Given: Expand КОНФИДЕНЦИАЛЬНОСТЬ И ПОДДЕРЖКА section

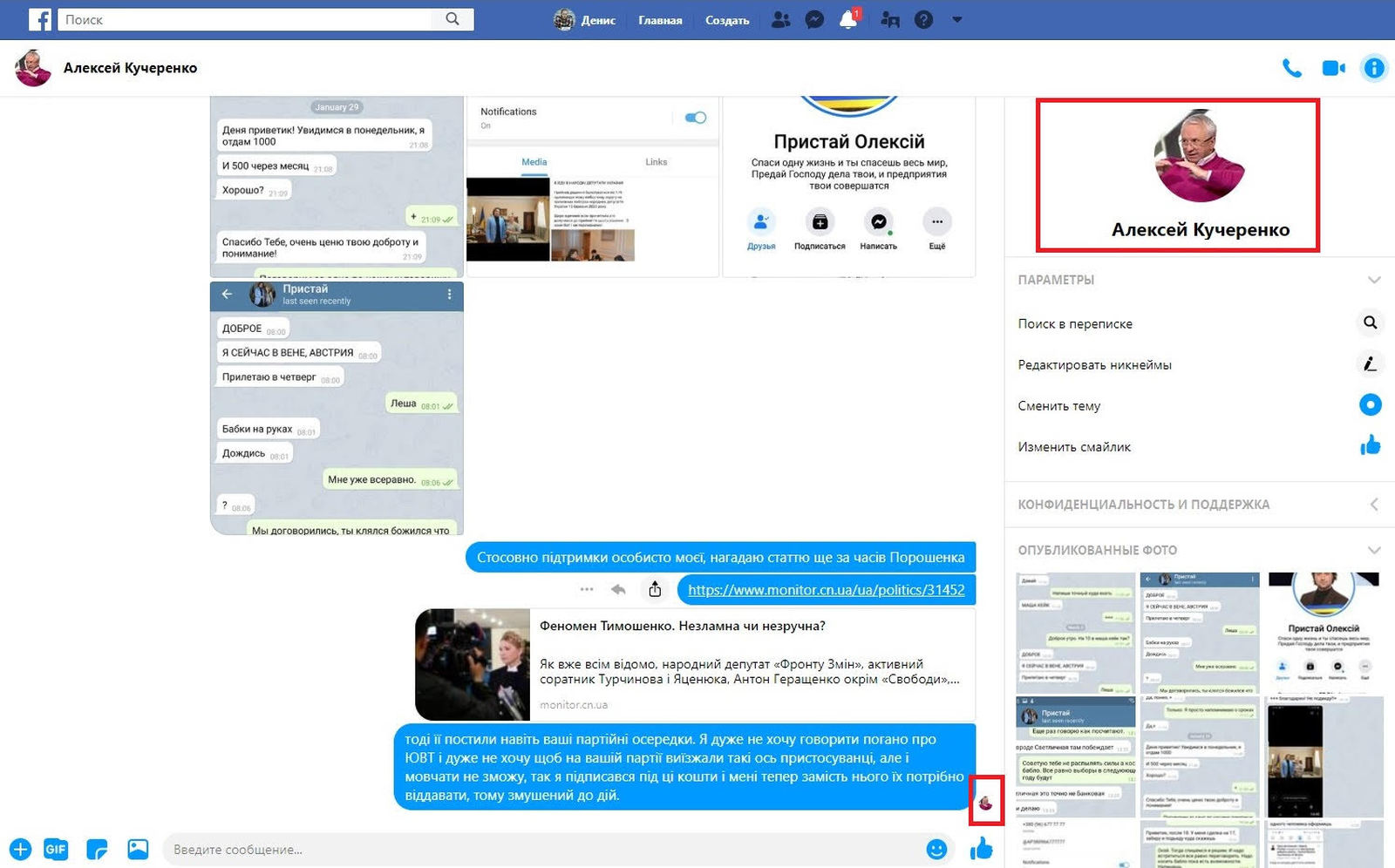Looking at the screenshot, I should [x=1374, y=505].
